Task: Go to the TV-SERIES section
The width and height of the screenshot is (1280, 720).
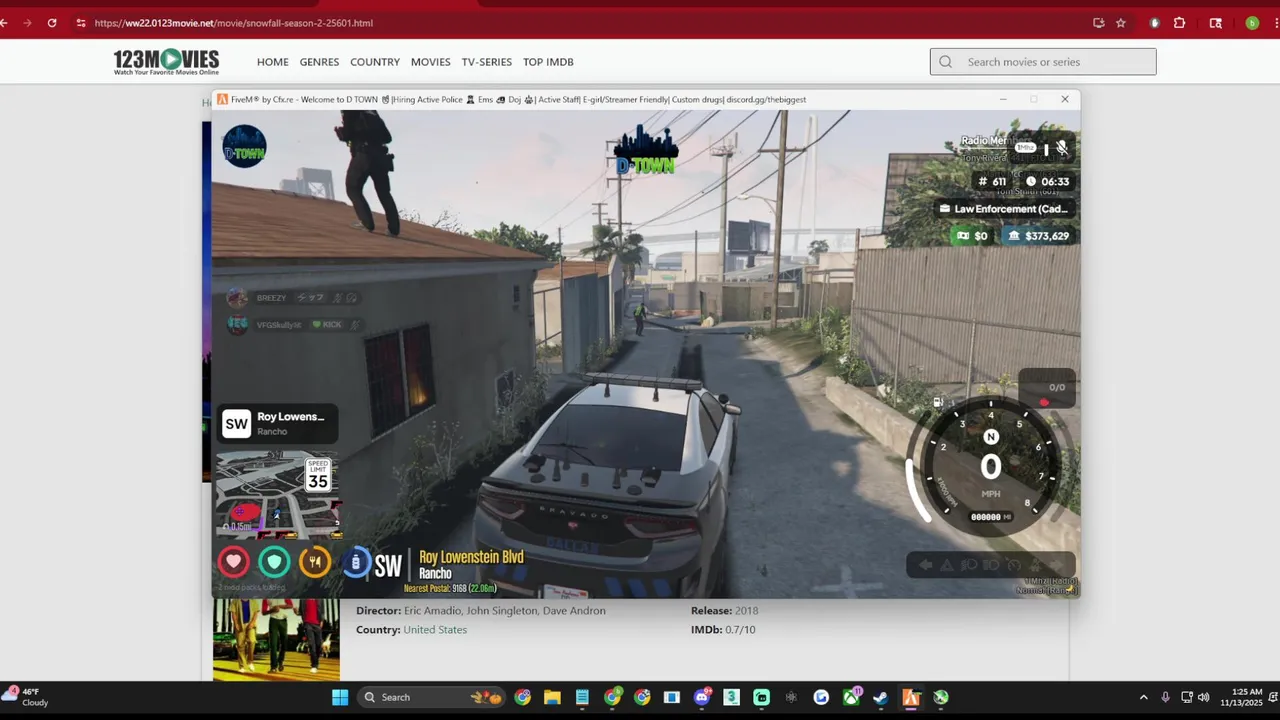Action: (486, 62)
